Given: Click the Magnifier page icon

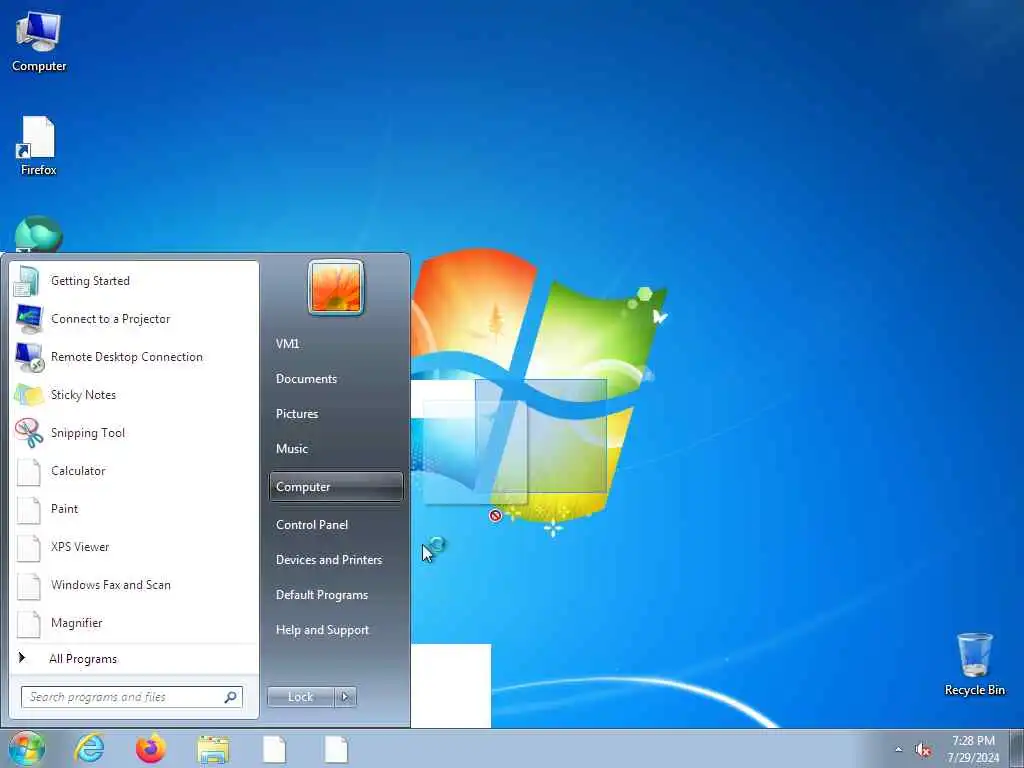Looking at the screenshot, I should pos(28,623).
